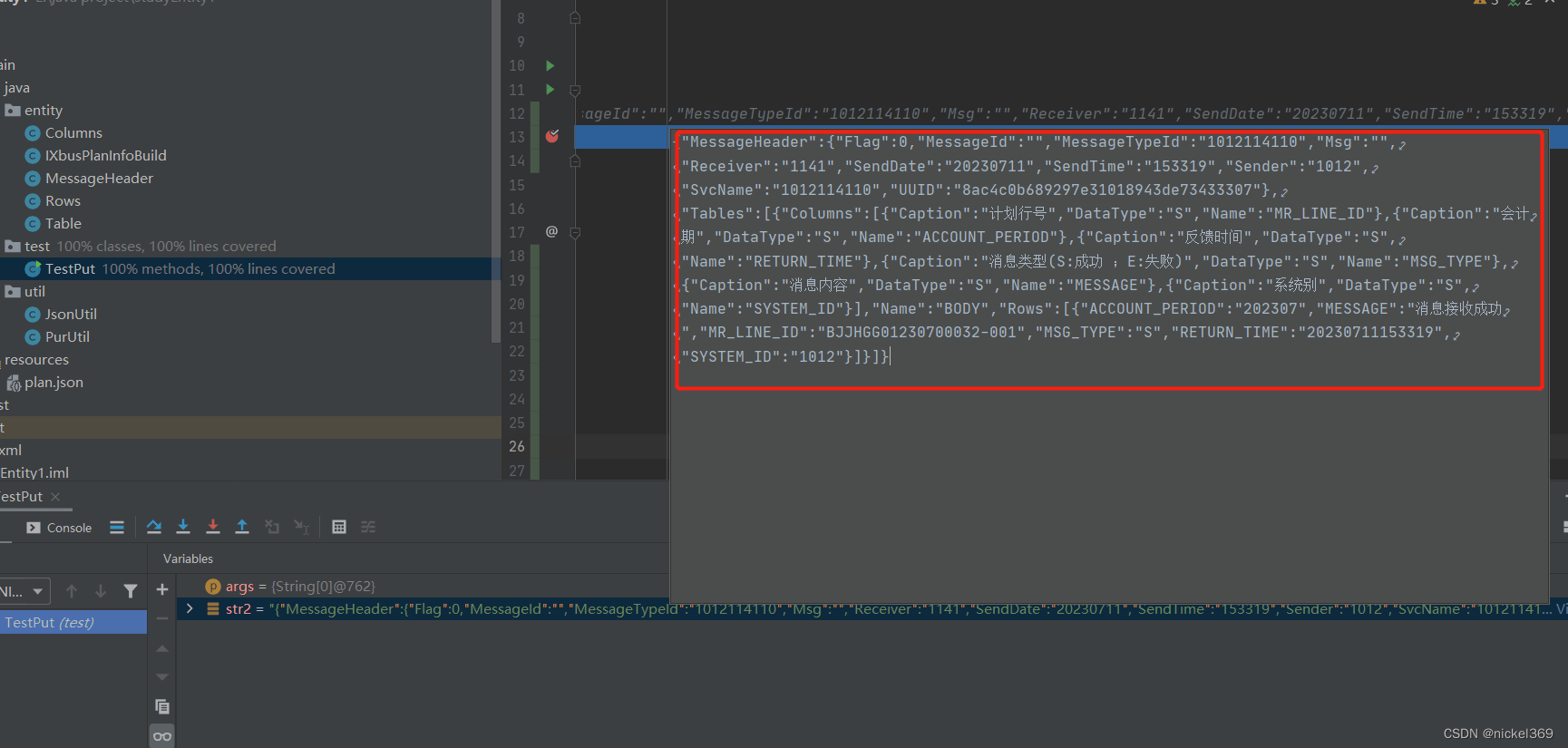
Task: Select plan.json in the project tree
Action: click(x=54, y=383)
